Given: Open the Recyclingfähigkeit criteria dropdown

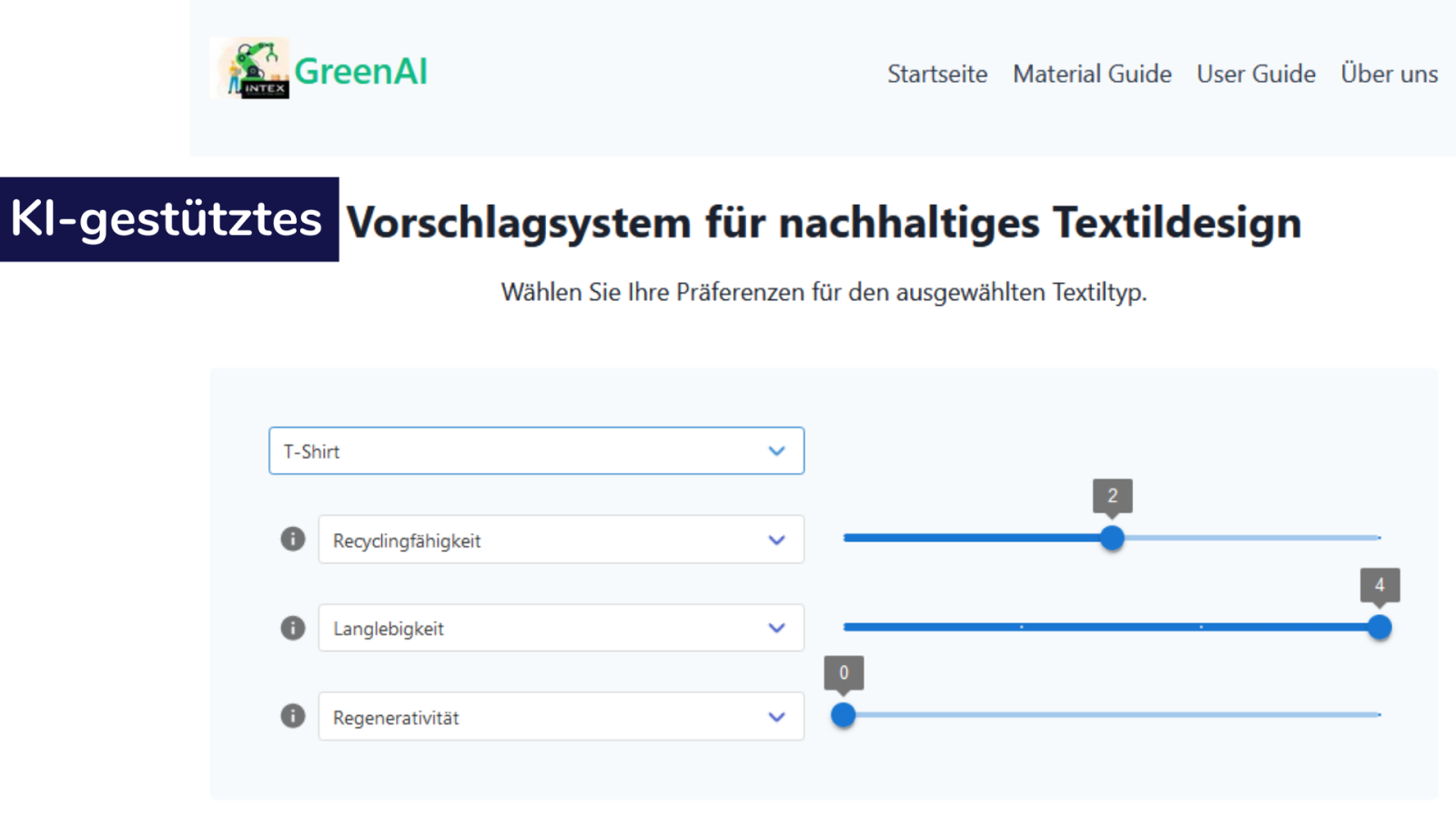Looking at the screenshot, I should coord(560,539).
